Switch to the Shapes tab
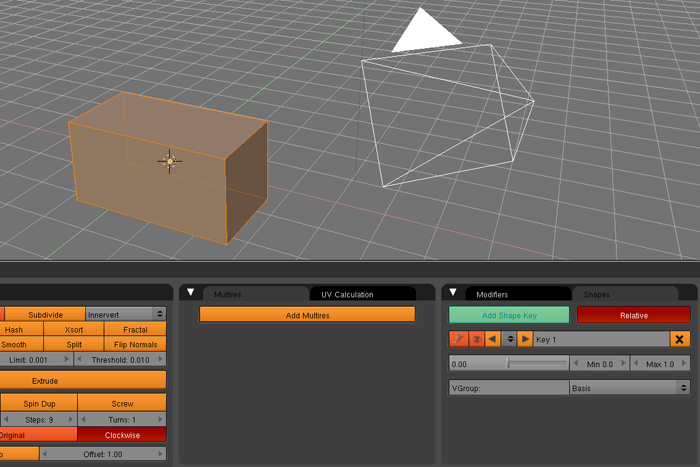Screen dimensions: 700x467 625,294
